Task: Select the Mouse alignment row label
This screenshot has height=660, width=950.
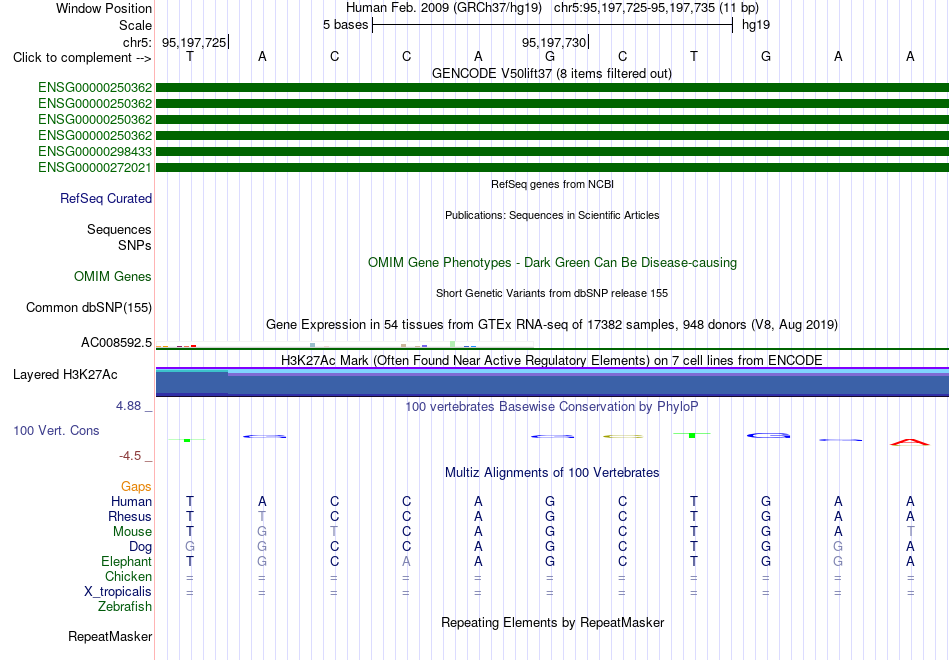Action: click(132, 532)
